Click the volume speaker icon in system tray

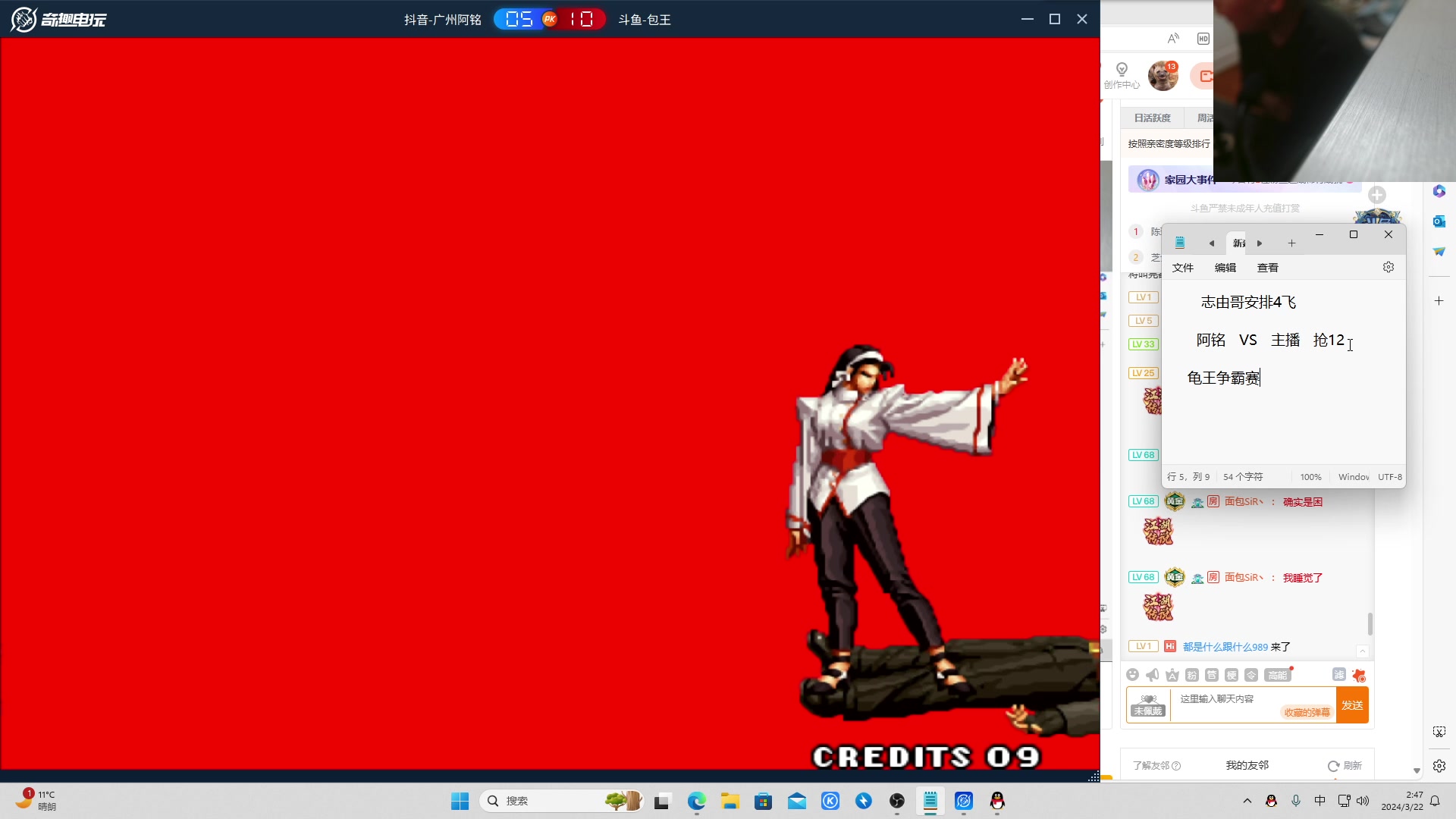(1363, 801)
